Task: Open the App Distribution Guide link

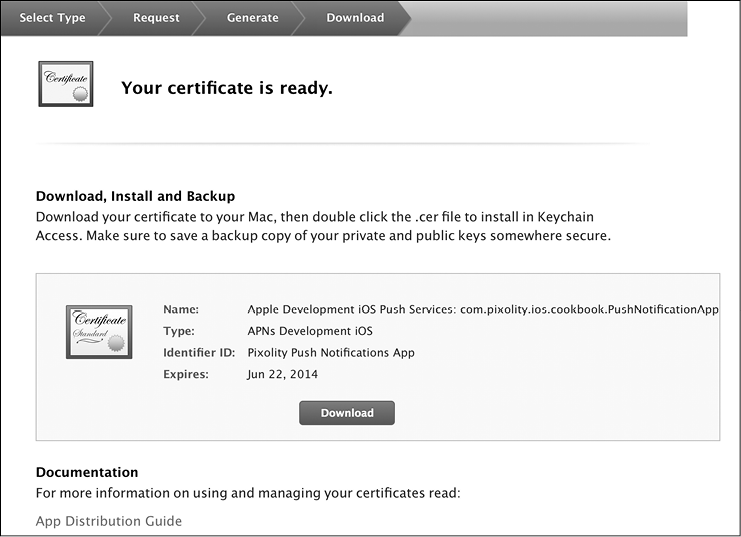Action: pyautogui.click(x=109, y=521)
